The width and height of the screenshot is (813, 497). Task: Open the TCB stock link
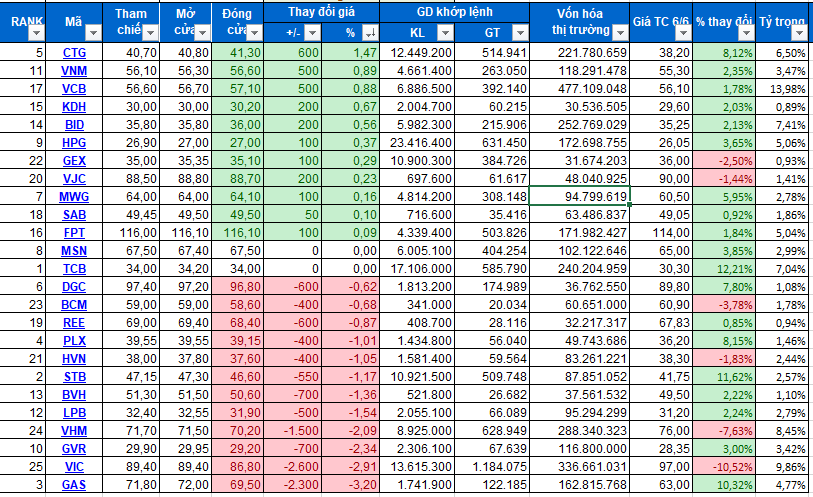click(74, 268)
